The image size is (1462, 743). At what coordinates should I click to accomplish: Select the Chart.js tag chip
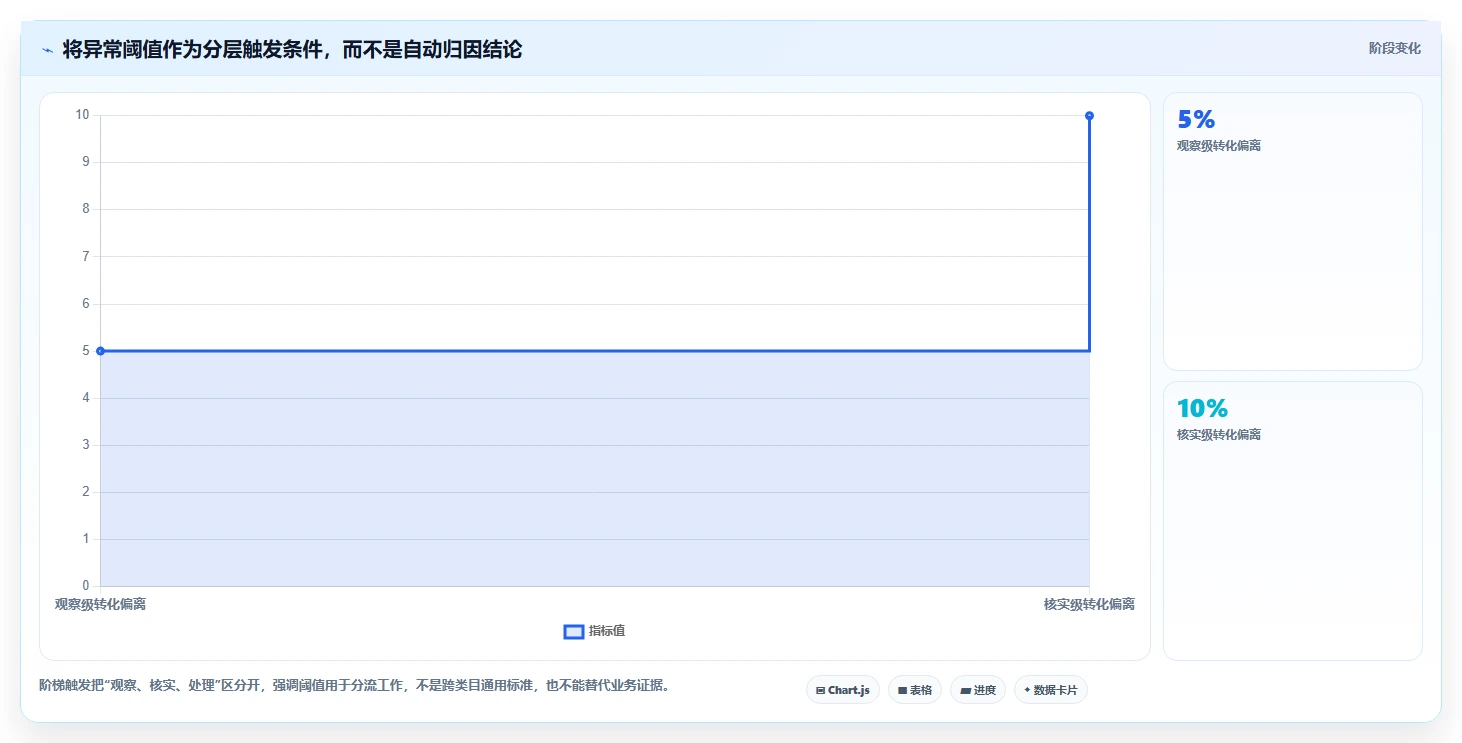[843, 690]
